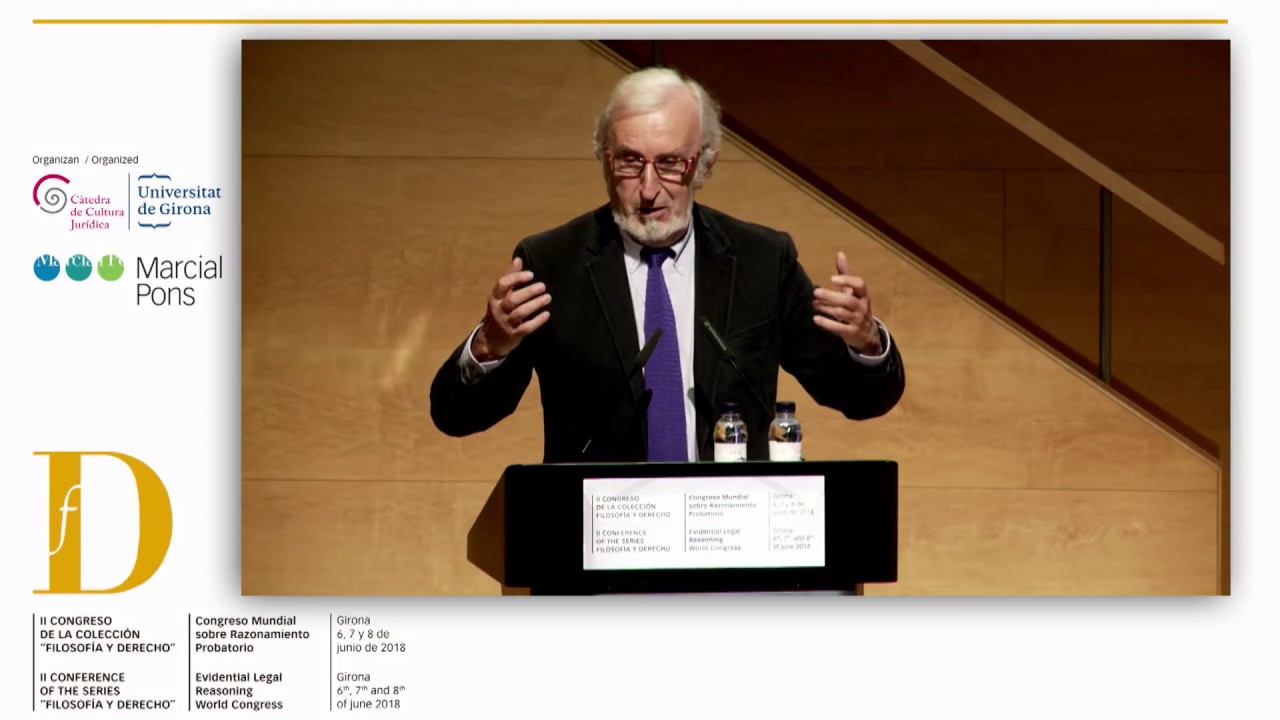This screenshot has height=720, width=1280.
Task: Click the Universitat de Girona logo
Action: [178, 200]
